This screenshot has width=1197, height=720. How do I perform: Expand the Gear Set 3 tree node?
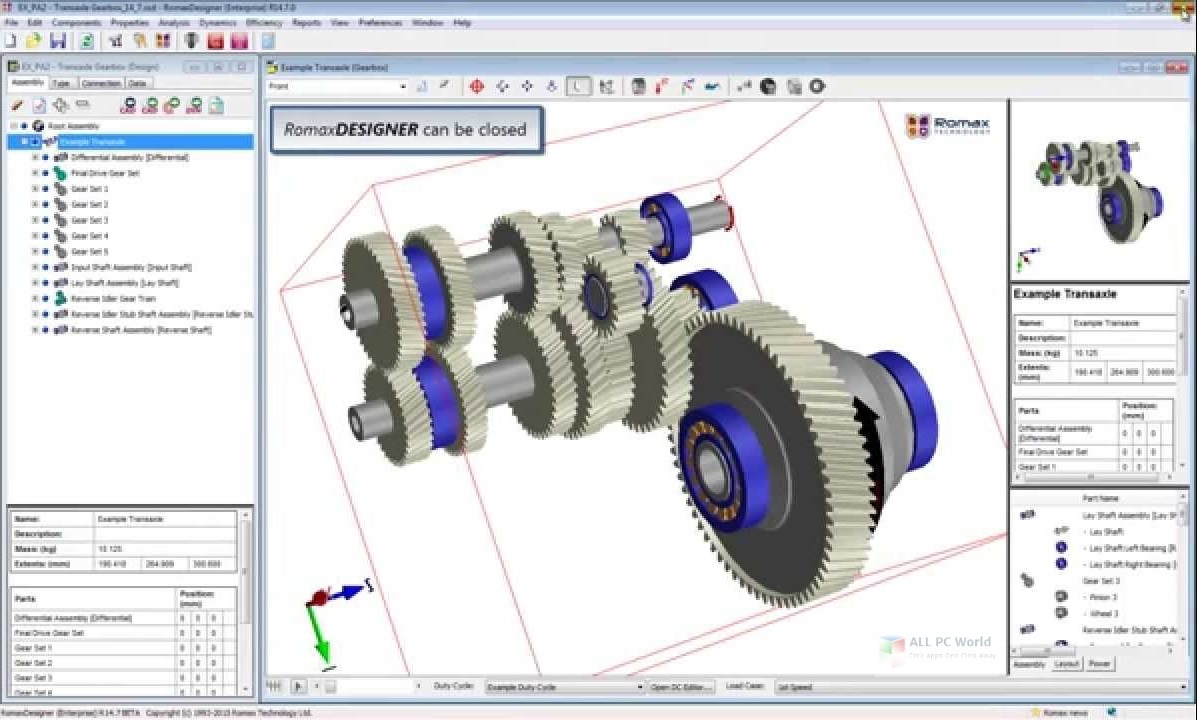coord(34,220)
